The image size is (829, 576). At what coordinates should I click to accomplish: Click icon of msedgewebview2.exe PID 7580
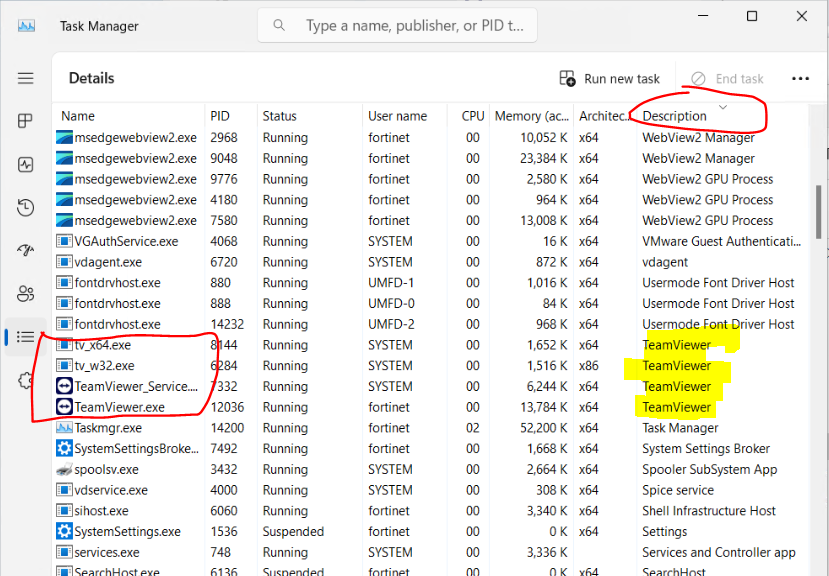(x=64, y=220)
